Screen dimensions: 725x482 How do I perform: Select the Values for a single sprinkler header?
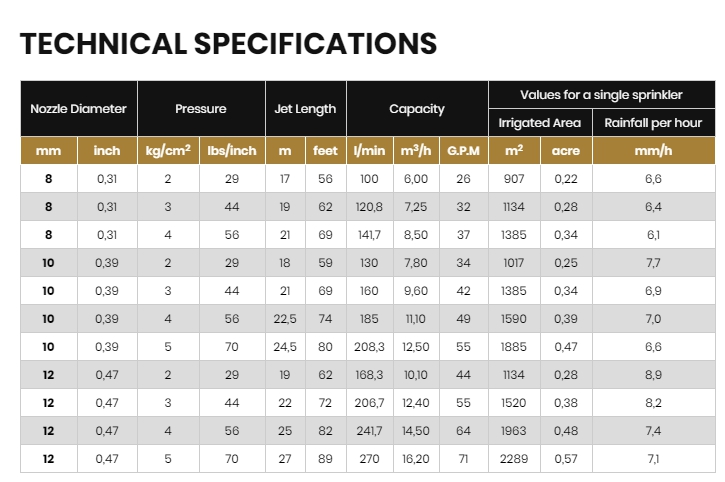pyautogui.click(x=602, y=95)
